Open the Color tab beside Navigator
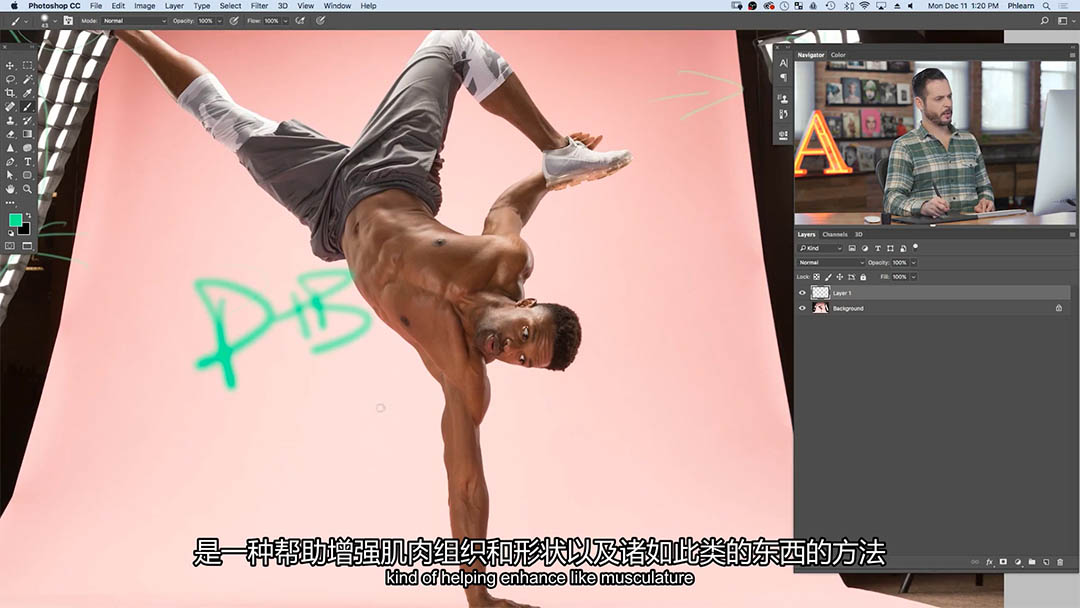This screenshot has height=608, width=1080. point(838,55)
